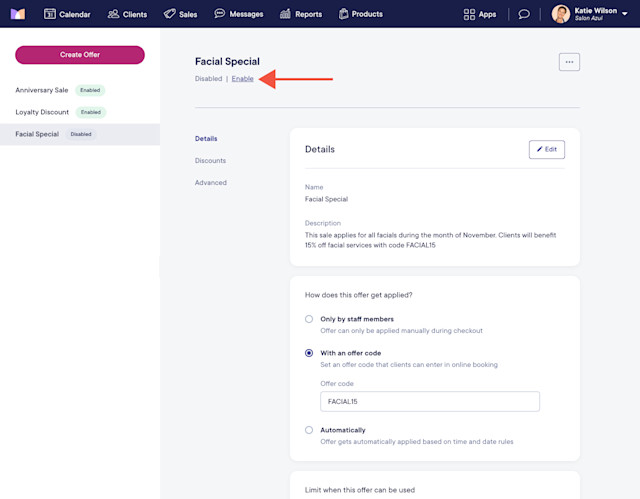Click the Calendar icon in top navigation
This screenshot has width=640, height=499.
coord(50,14)
